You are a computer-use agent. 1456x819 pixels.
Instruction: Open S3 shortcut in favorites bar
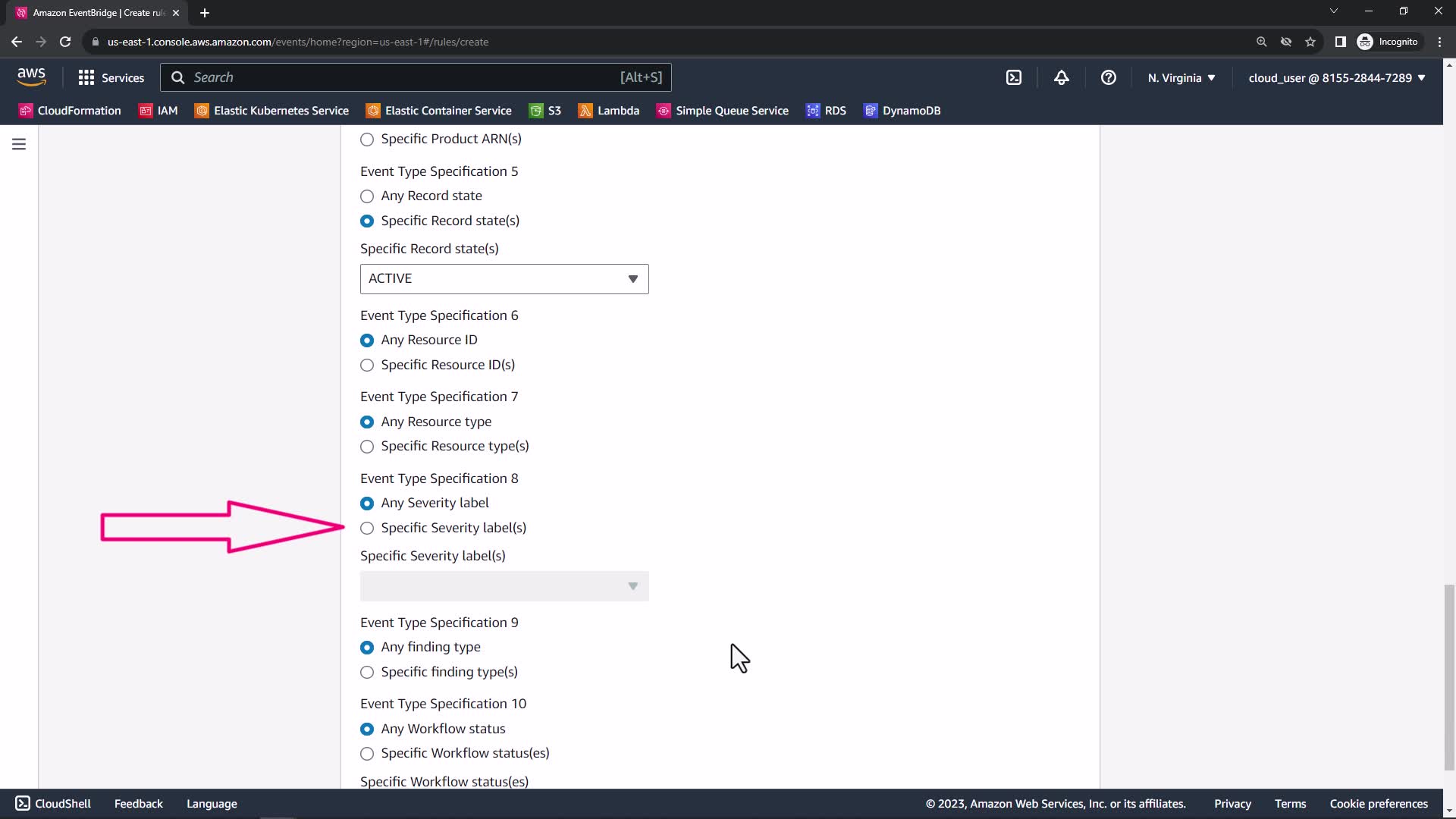pos(545,111)
